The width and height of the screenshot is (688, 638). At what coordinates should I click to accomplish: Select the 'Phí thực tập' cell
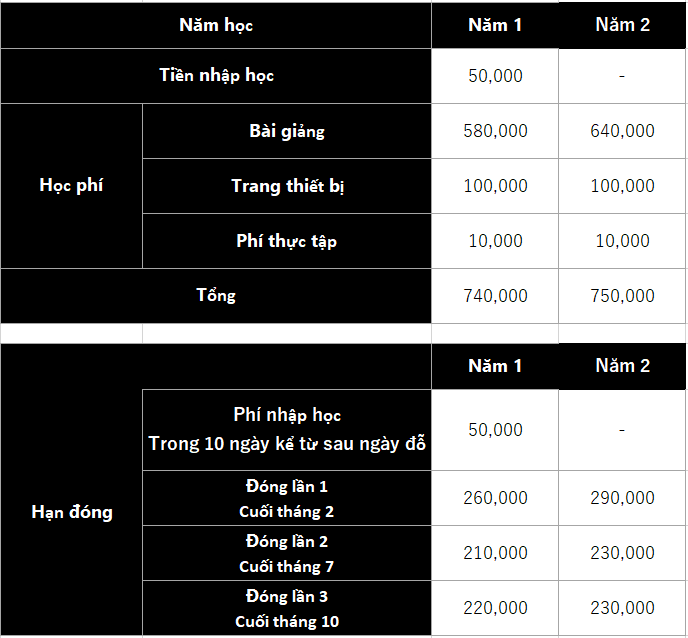click(x=287, y=241)
